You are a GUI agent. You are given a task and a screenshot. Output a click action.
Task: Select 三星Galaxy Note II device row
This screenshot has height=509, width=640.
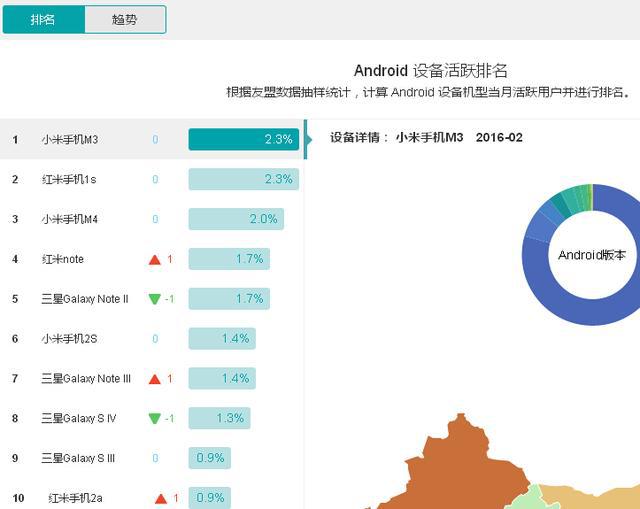[152, 299]
